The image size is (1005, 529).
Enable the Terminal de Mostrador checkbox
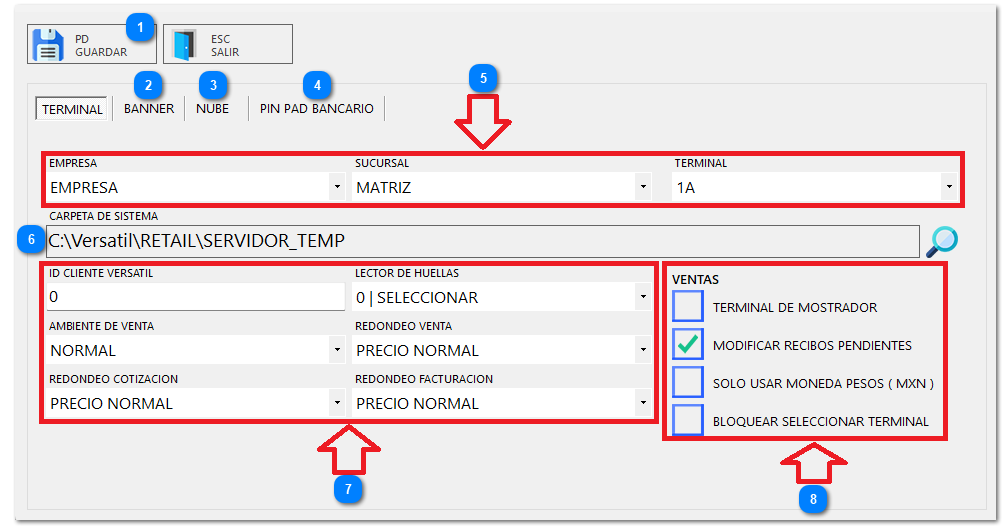click(688, 307)
